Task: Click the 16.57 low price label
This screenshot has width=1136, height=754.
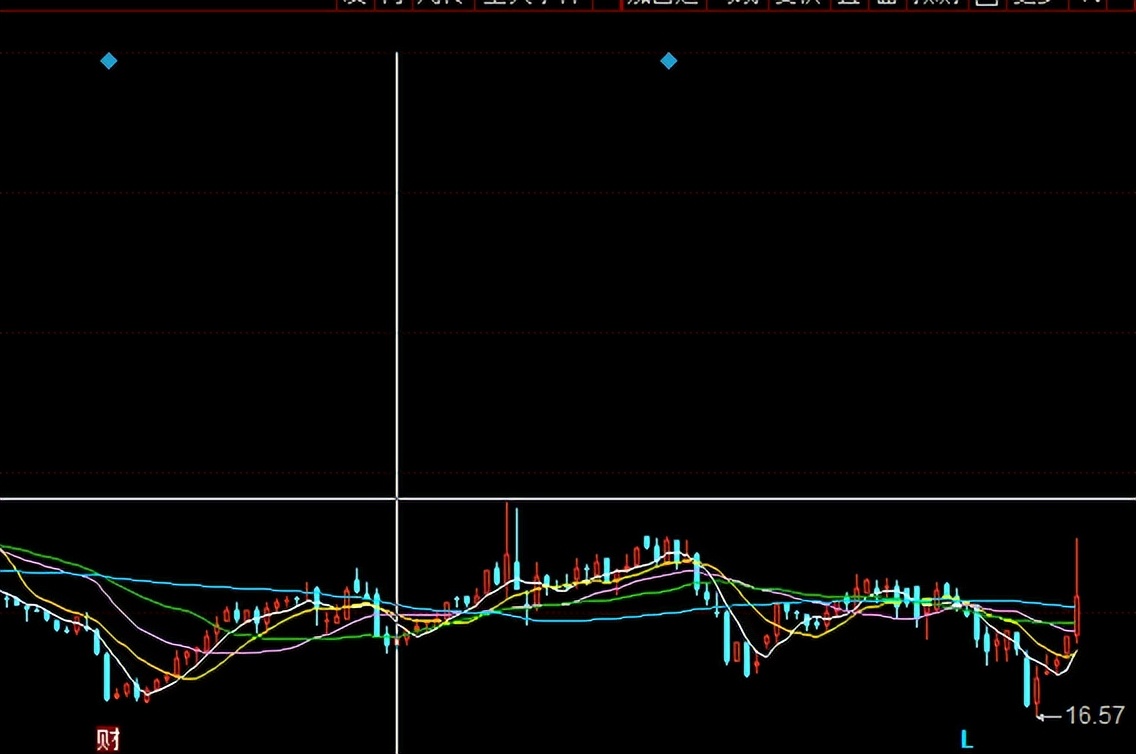Action: click(1095, 716)
